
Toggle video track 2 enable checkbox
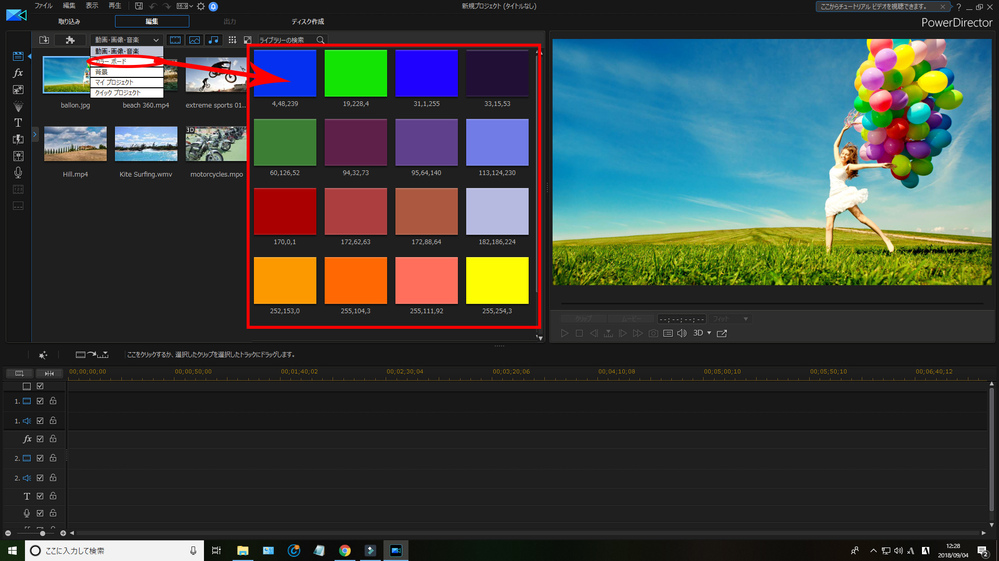click(40, 458)
